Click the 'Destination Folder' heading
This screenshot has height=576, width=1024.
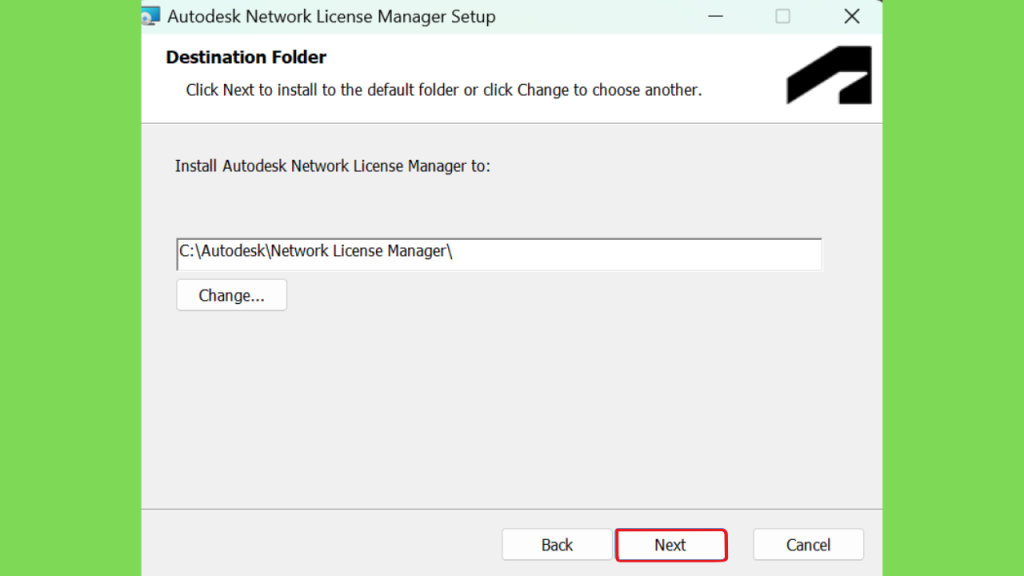tap(246, 57)
